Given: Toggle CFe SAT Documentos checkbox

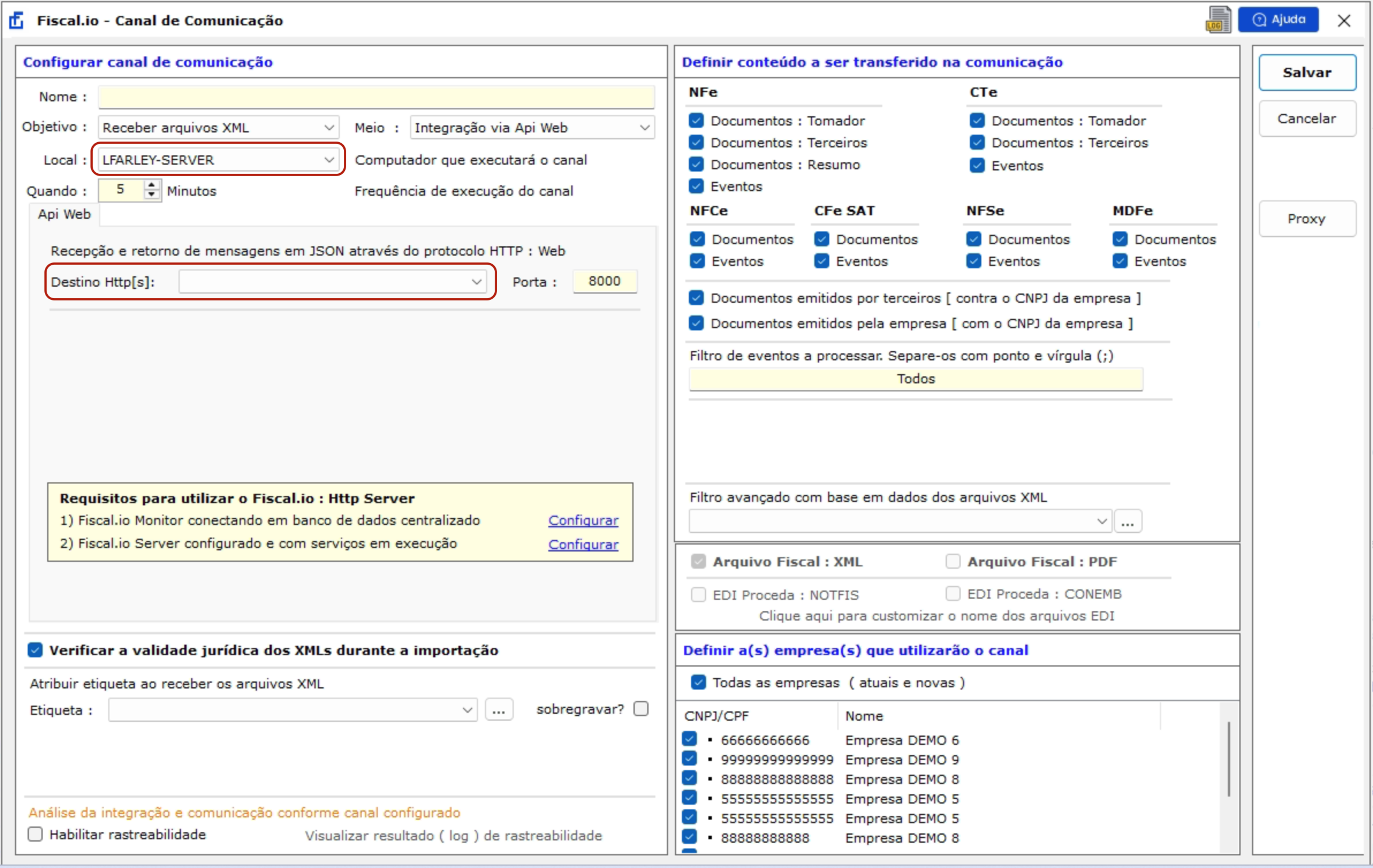Looking at the screenshot, I should point(822,239).
